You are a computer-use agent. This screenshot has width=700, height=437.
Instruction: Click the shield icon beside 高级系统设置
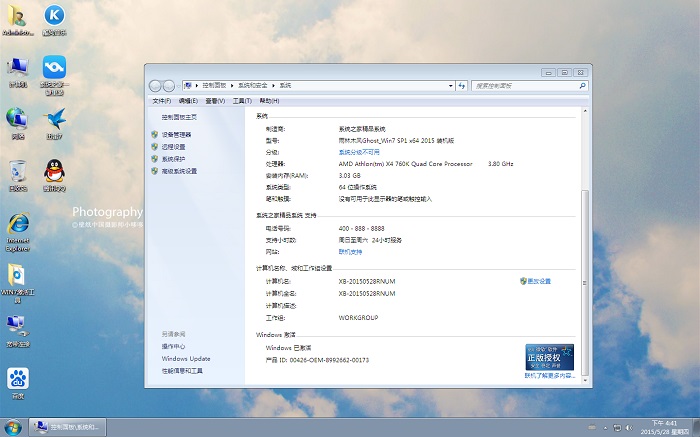coord(155,171)
